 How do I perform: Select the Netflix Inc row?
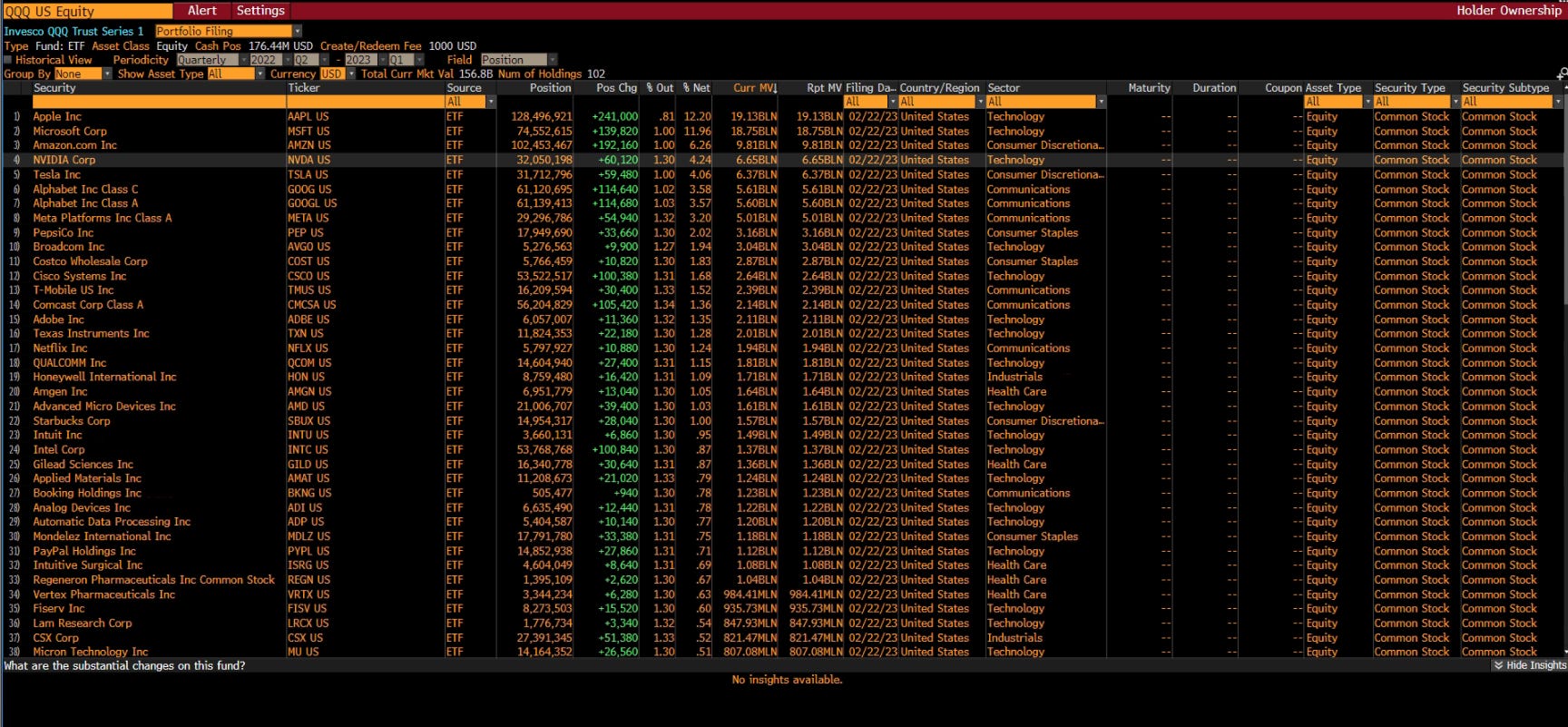click(782, 348)
